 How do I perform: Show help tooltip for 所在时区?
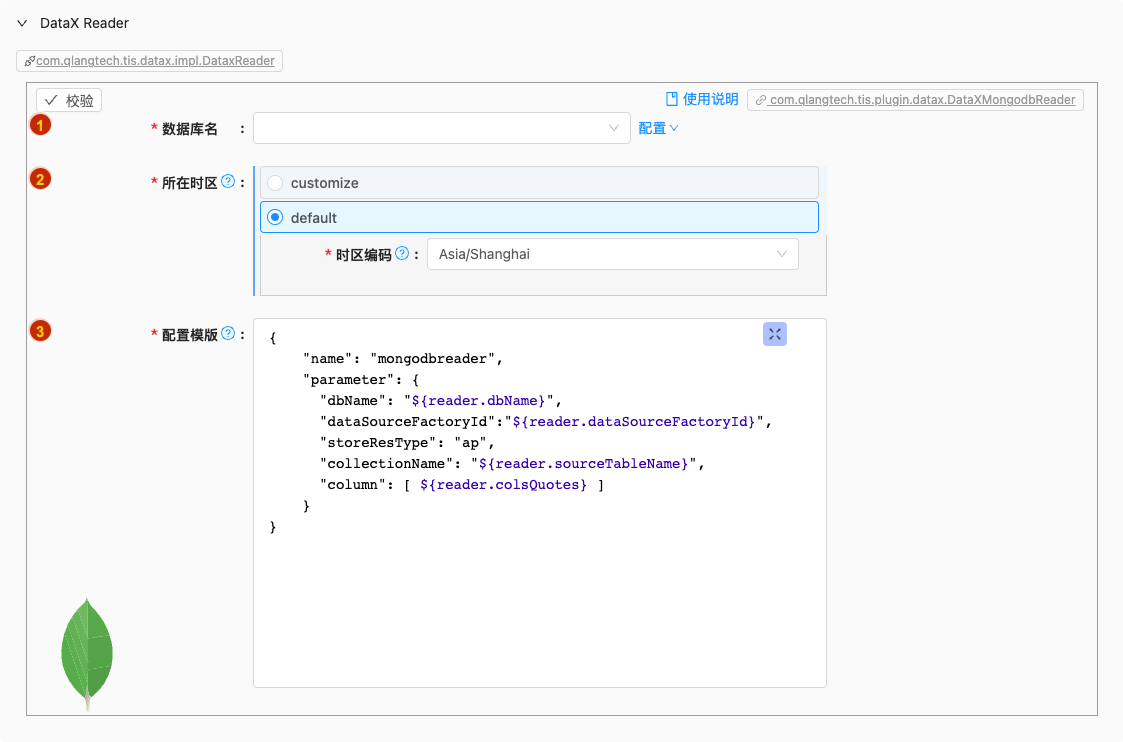point(228,181)
